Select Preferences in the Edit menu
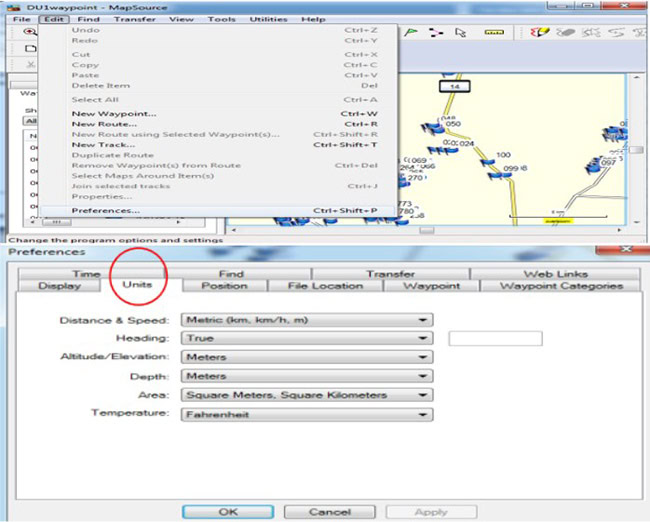 pos(218,211)
